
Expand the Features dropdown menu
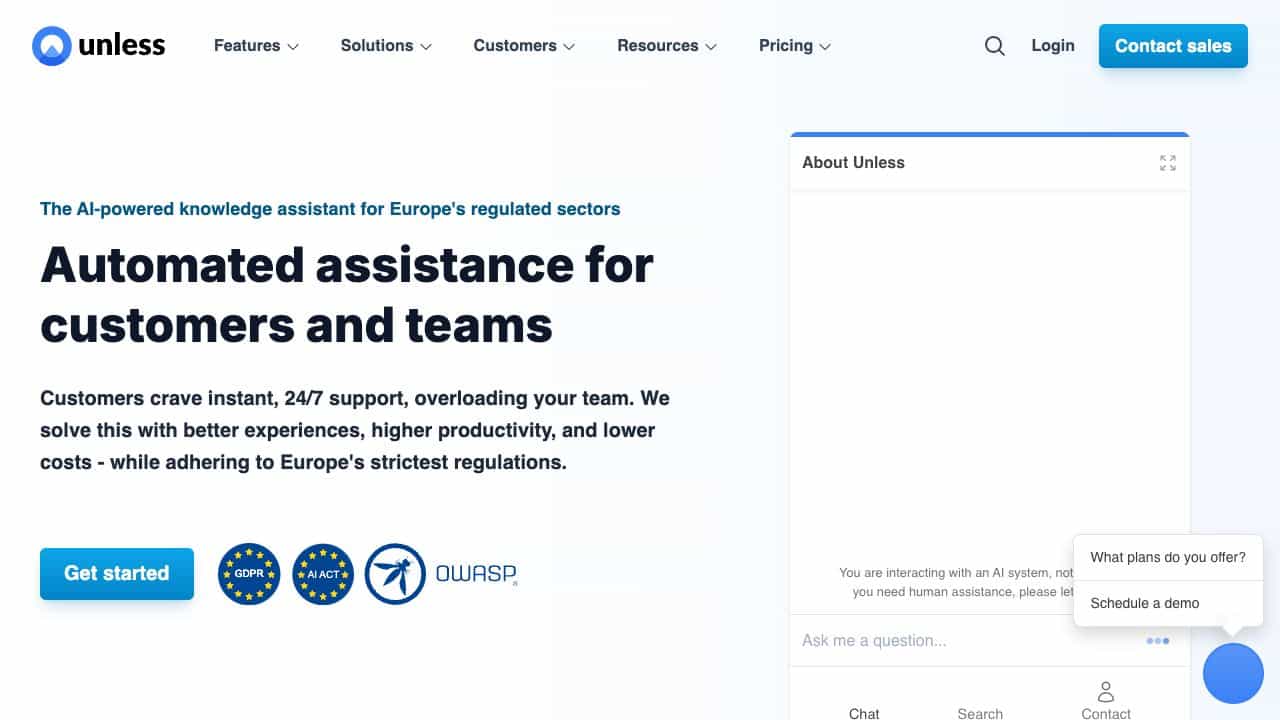[256, 46]
